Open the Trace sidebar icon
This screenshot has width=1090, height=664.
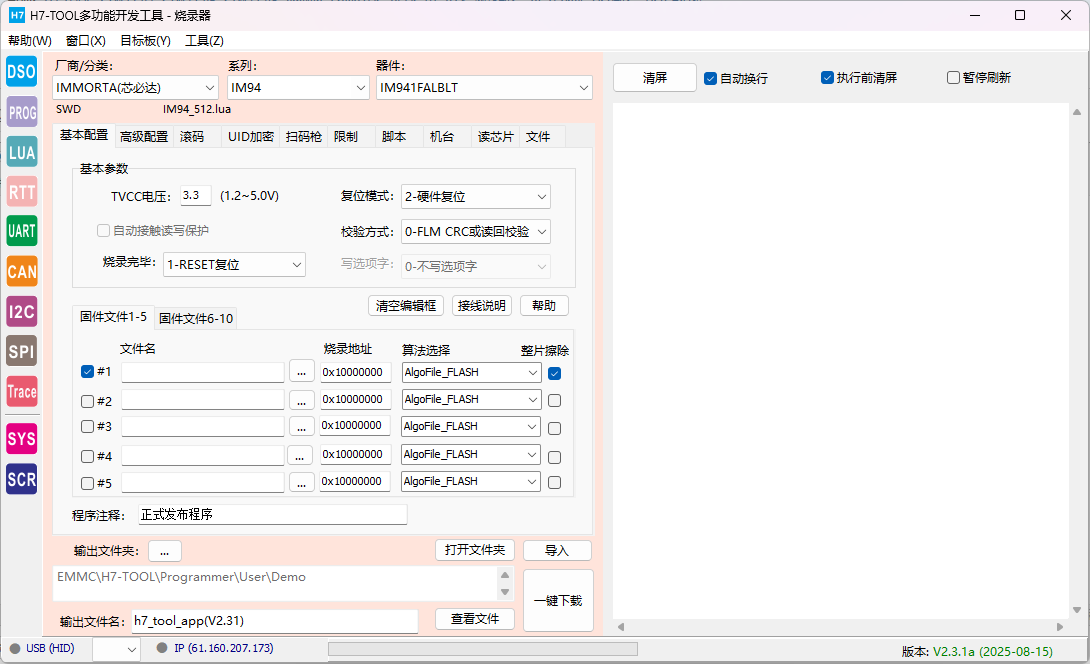[22, 391]
